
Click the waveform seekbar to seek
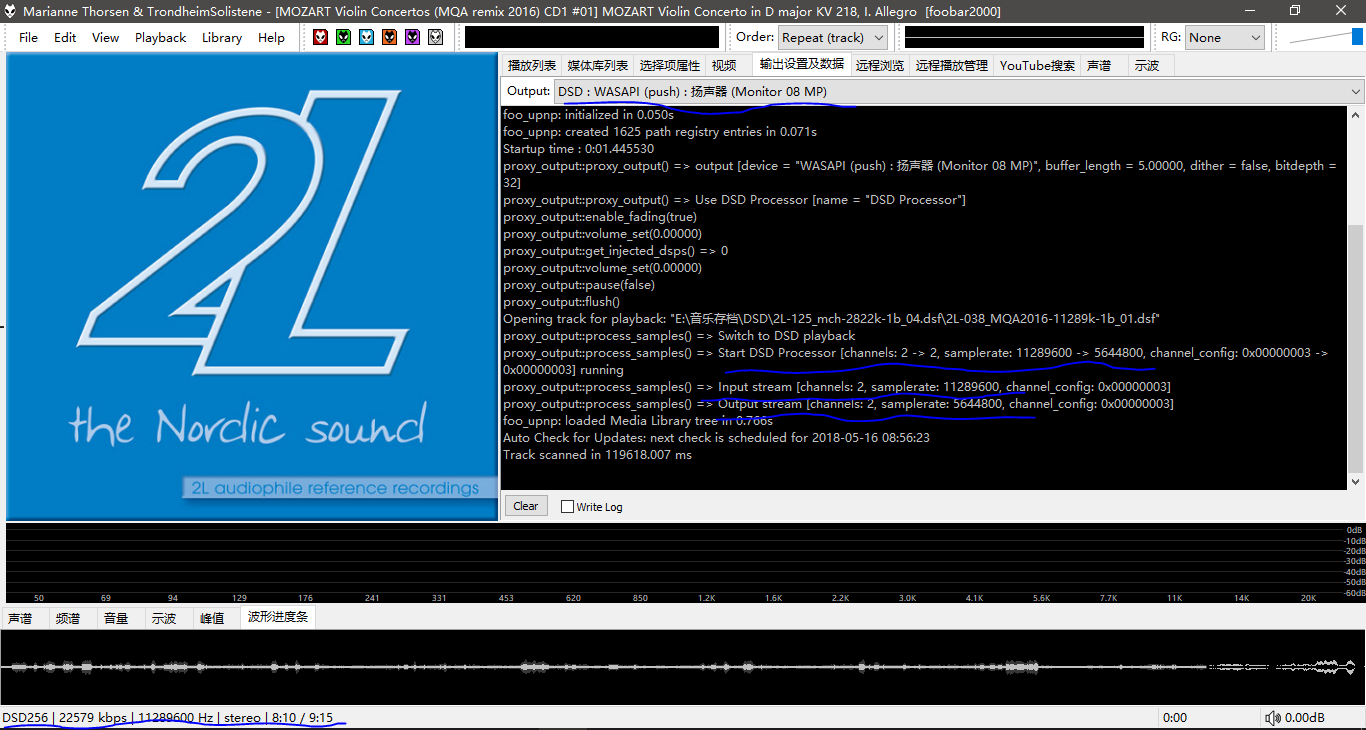point(680,667)
